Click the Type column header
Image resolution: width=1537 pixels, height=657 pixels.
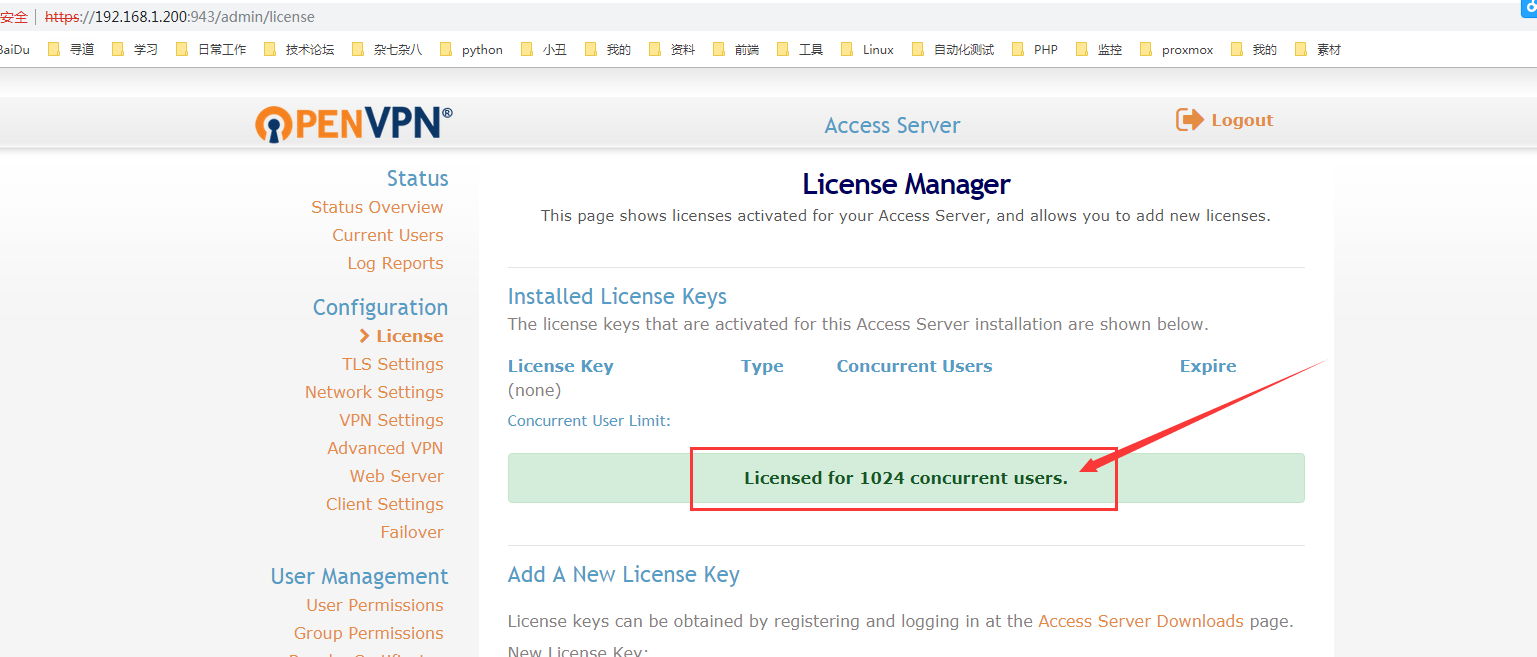762,366
